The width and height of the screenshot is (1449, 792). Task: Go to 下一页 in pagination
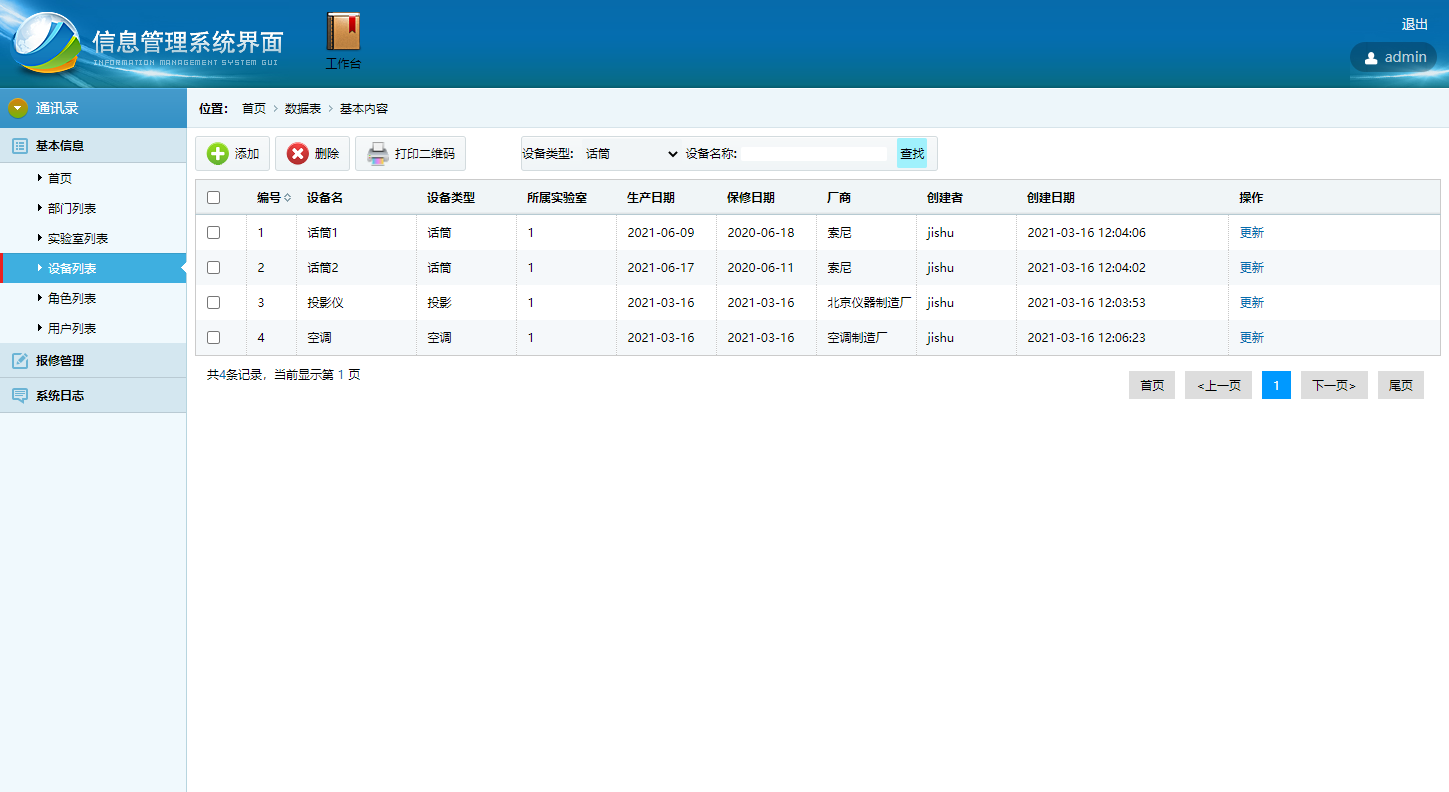[x=1333, y=386]
